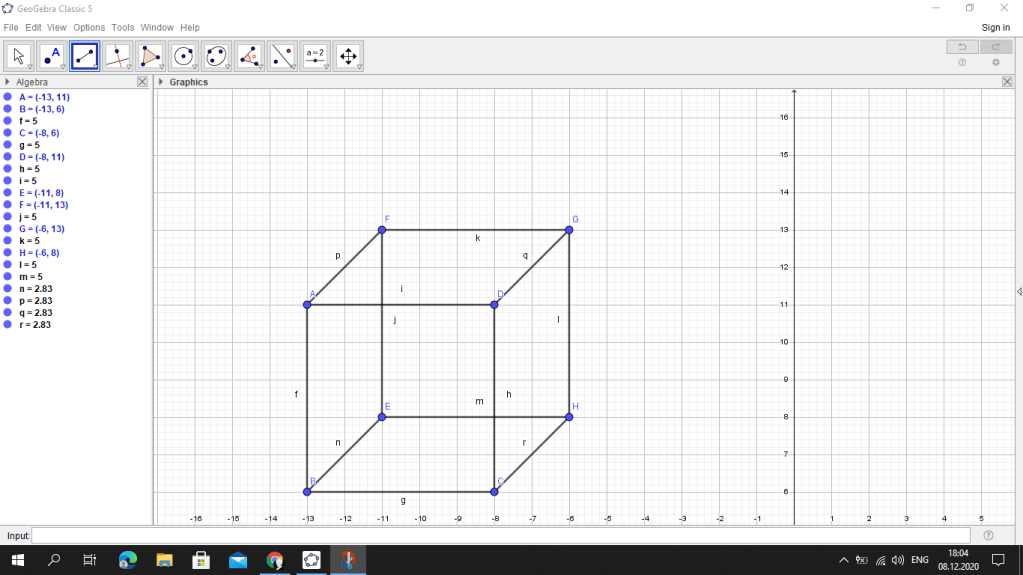Open the Options menu
The width and height of the screenshot is (1023, 575).
click(89, 28)
